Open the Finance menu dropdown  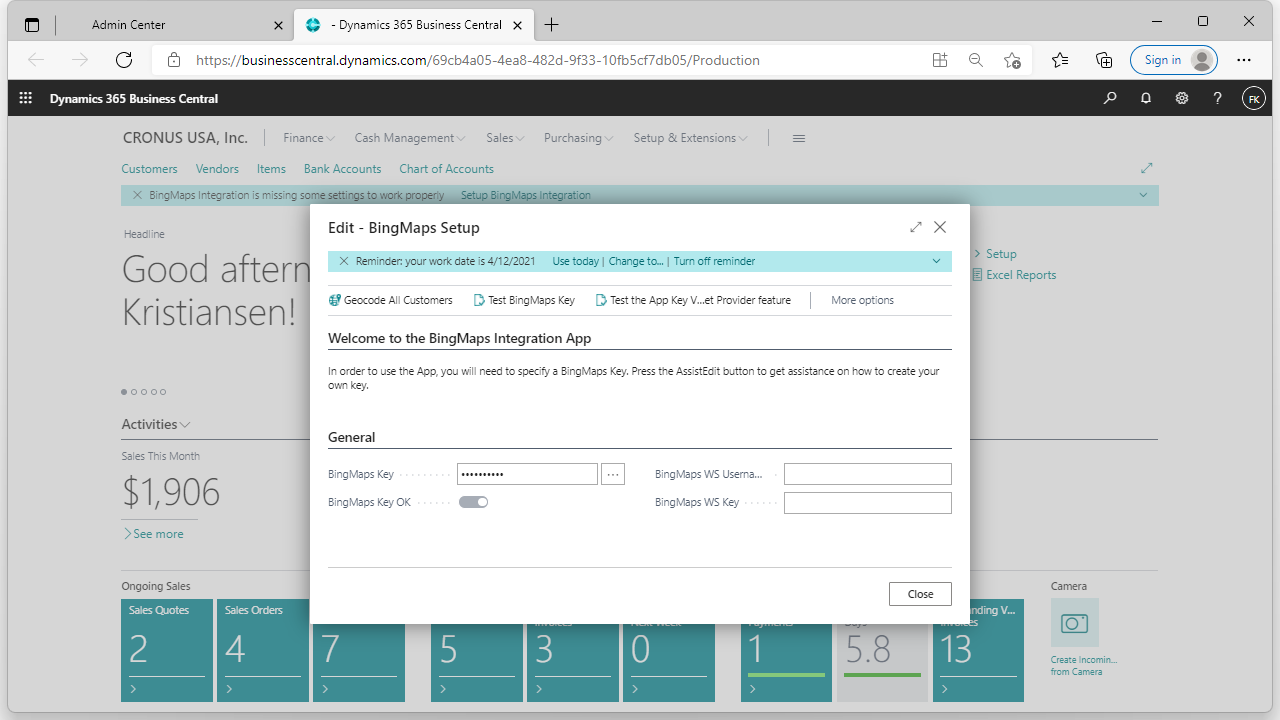309,138
